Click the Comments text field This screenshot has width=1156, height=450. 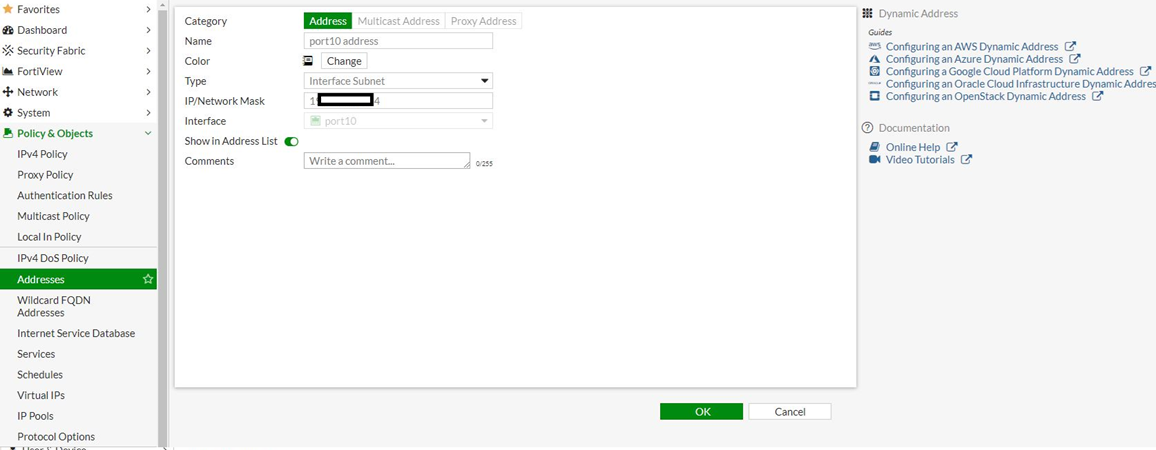[386, 161]
